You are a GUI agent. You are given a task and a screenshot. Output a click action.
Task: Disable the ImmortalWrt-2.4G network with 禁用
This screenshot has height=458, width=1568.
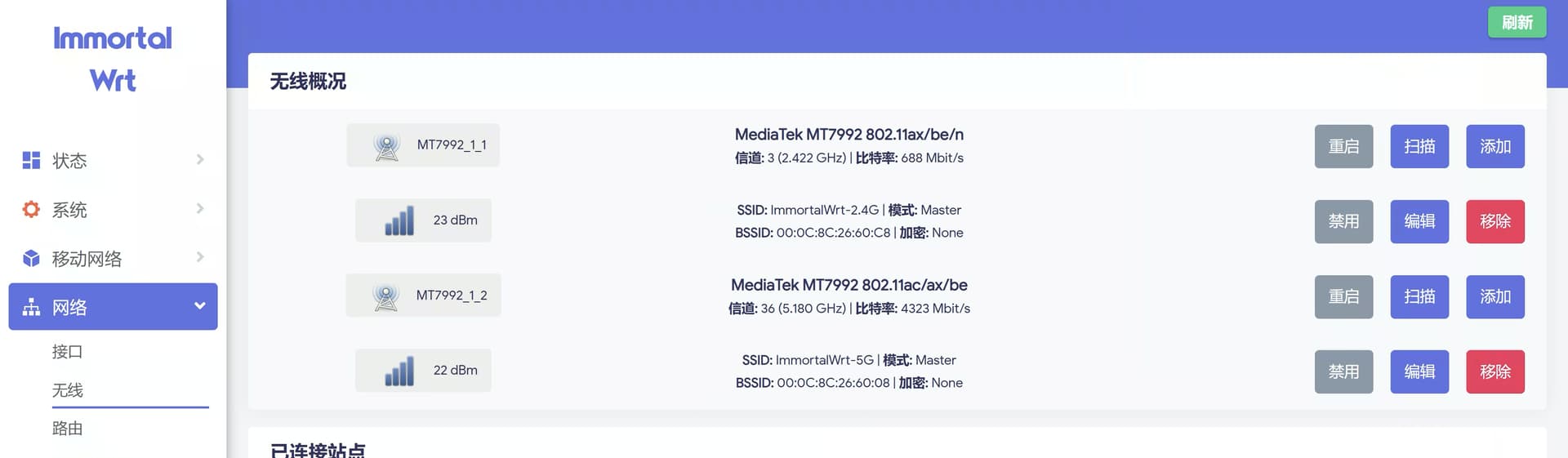(x=1343, y=221)
